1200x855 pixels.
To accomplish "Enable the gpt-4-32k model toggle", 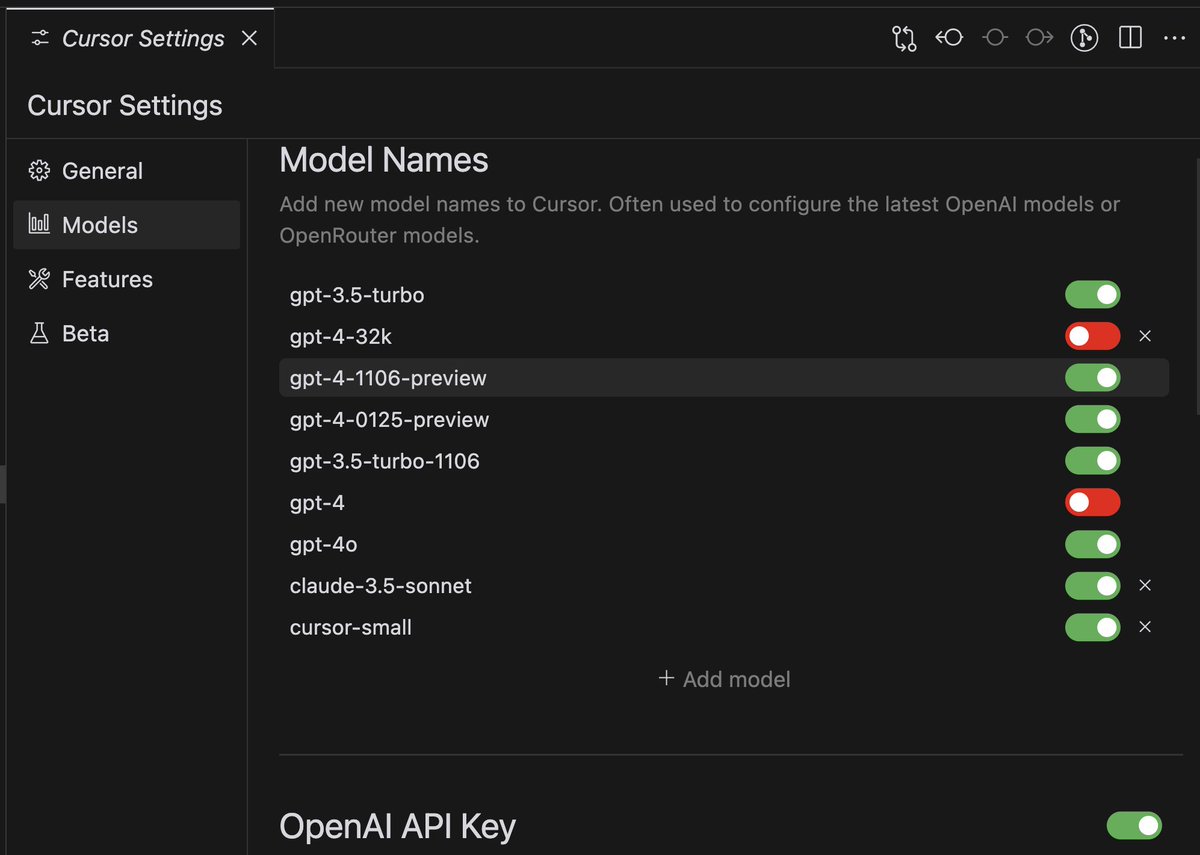I will [1092, 337].
